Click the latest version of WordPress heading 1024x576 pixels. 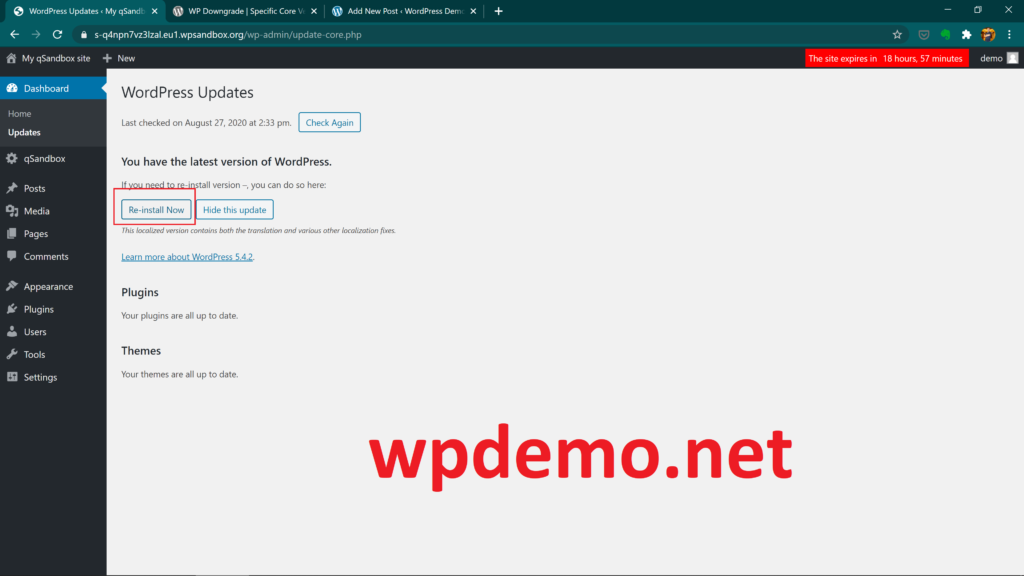pyautogui.click(x=227, y=161)
